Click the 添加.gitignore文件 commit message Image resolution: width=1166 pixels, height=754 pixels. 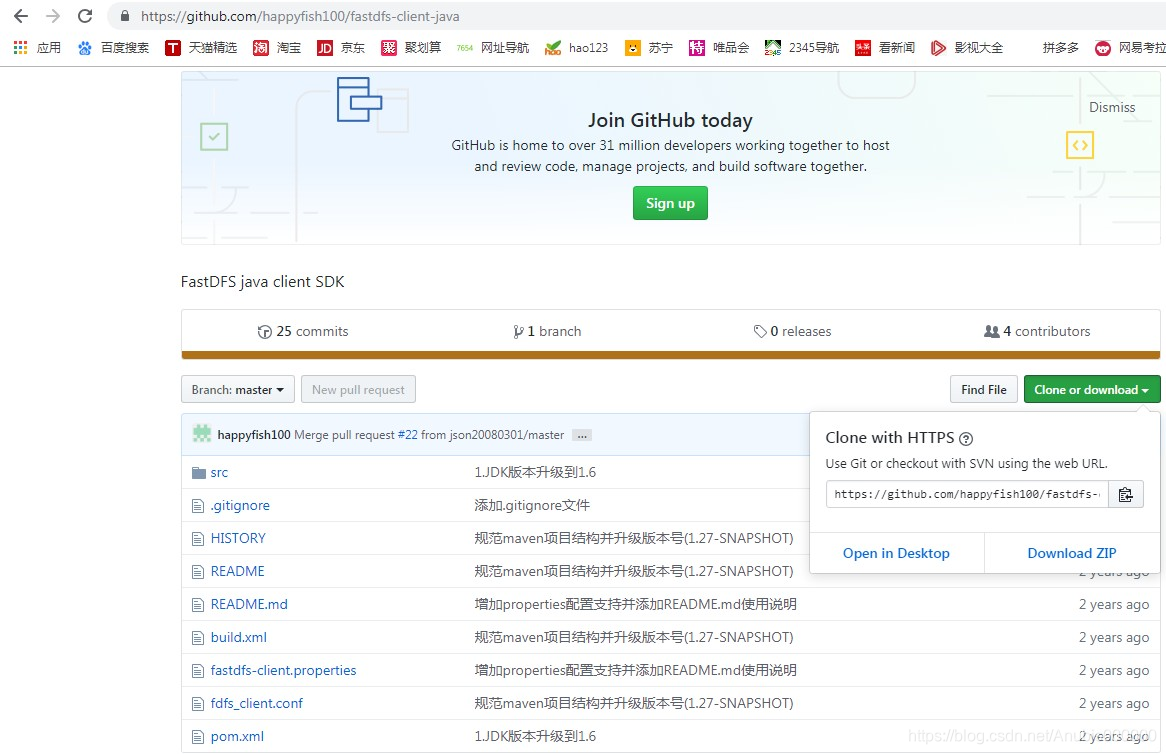[x=532, y=506]
